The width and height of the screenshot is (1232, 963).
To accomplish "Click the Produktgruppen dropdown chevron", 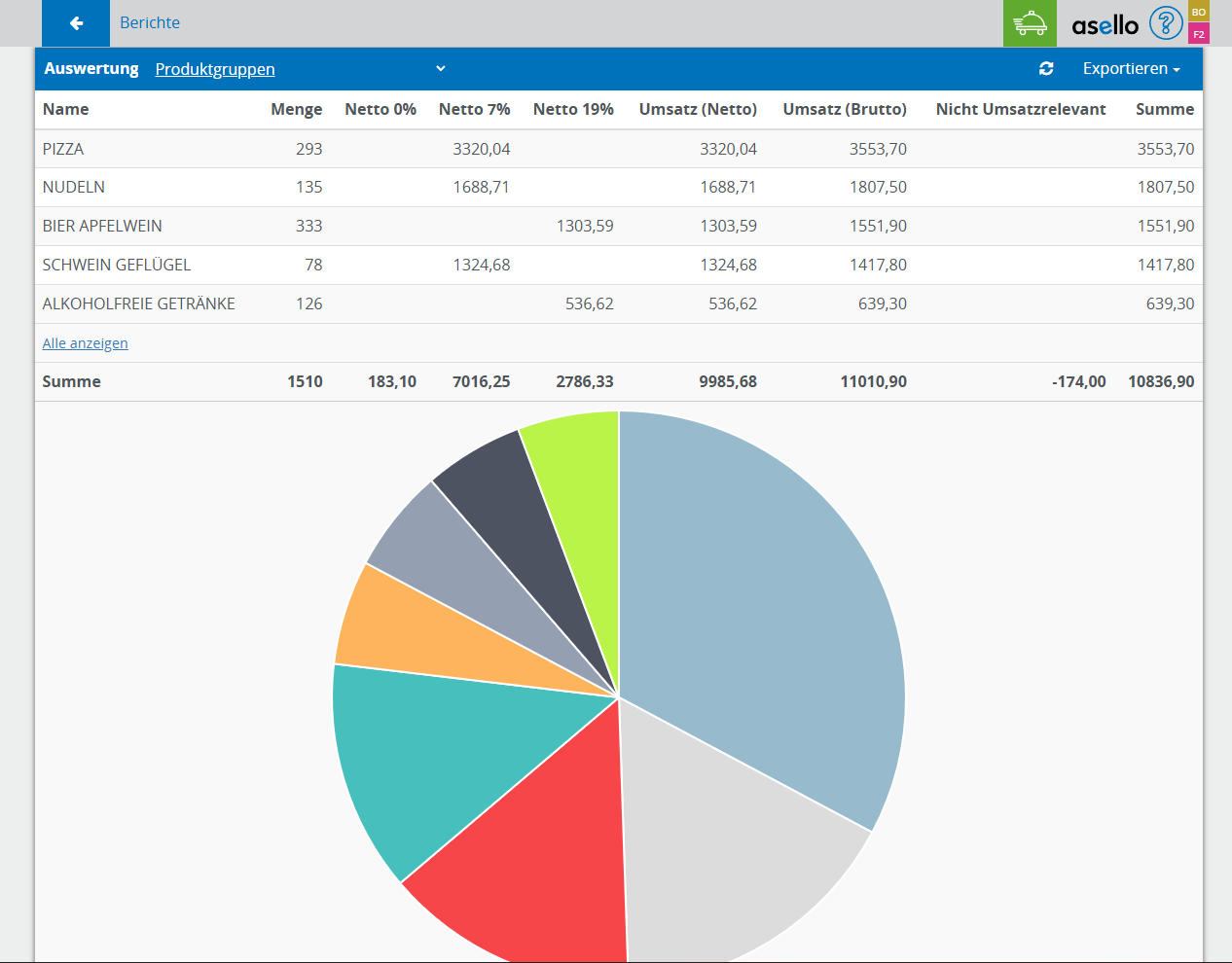I will (x=440, y=68).
